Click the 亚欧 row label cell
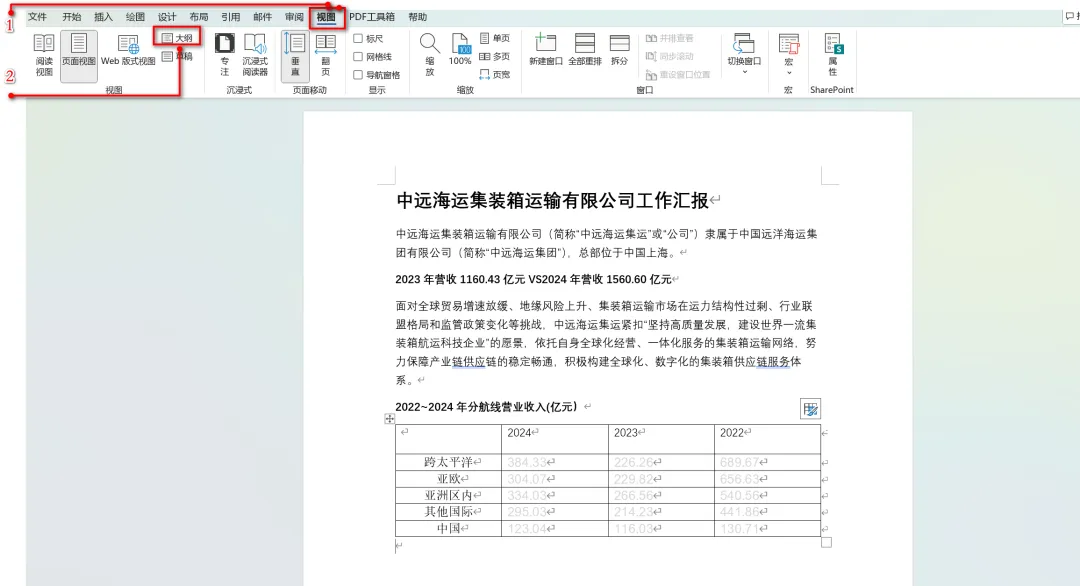The width and height of the screenshot is (1080, 586). [x=448, y=479]
